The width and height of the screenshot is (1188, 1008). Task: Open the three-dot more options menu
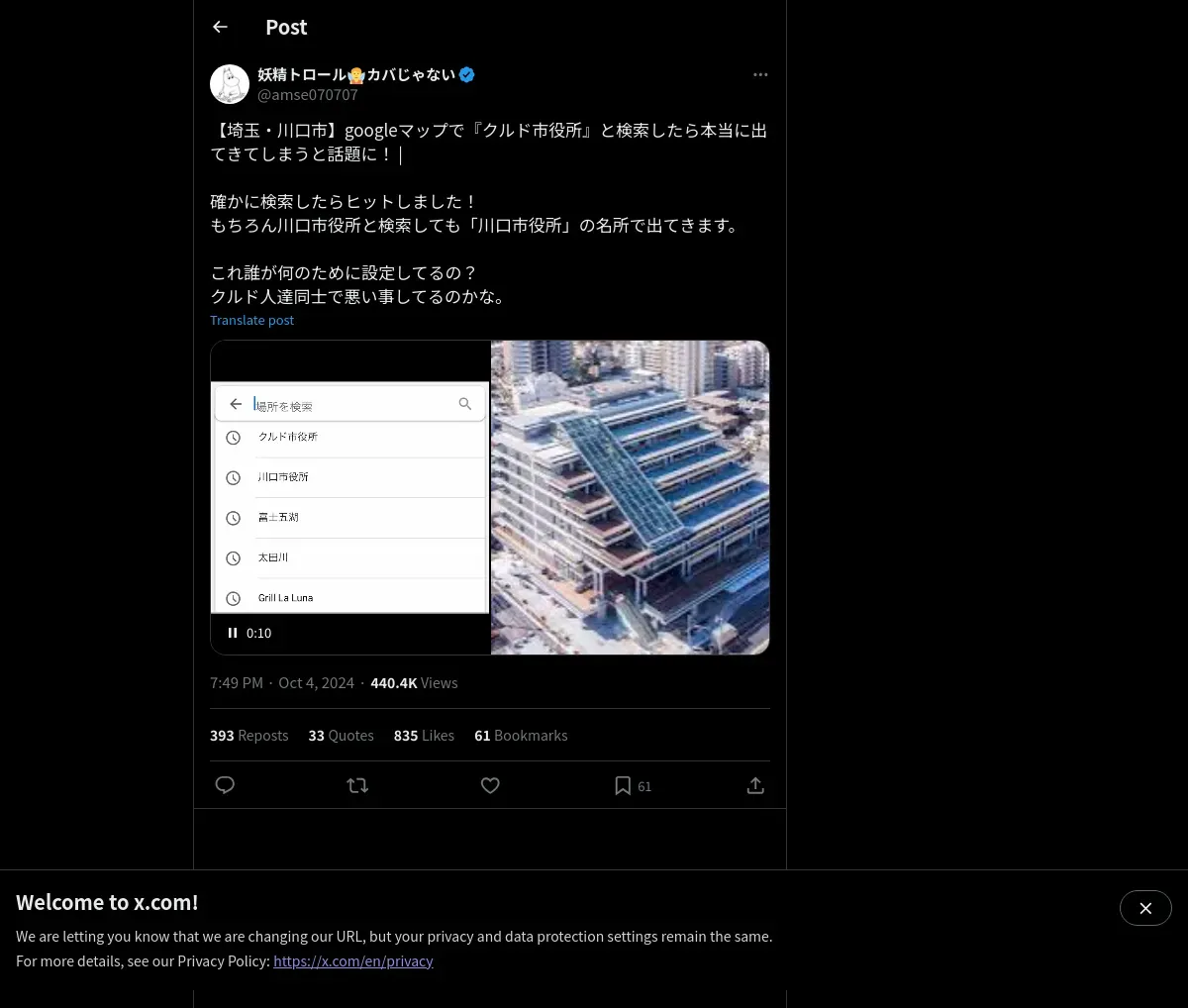coord(760,74)
